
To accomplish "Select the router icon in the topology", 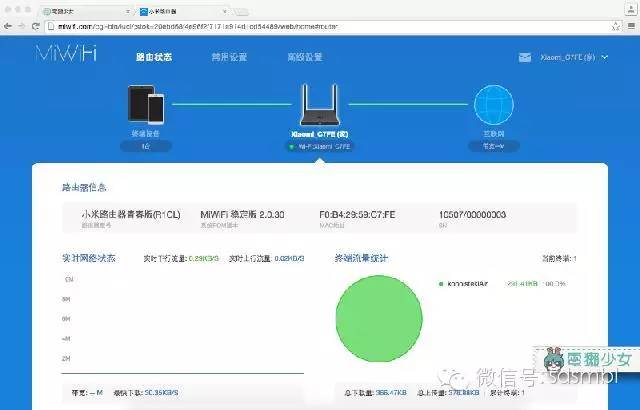I will pyautogui.click(x=320, y=105).
